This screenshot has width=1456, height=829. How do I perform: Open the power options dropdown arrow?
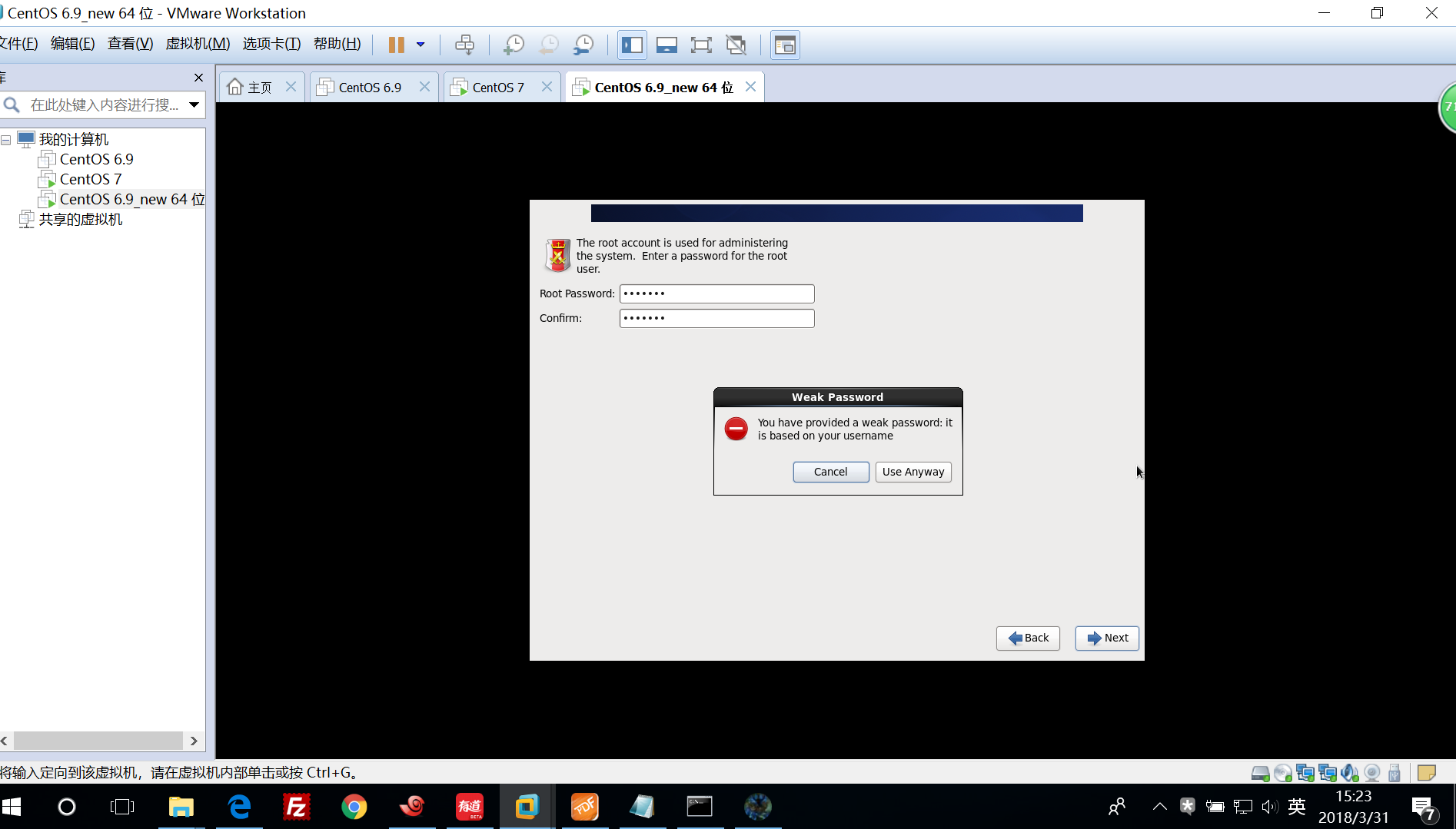pyautogui.click(x=421, y=45)
